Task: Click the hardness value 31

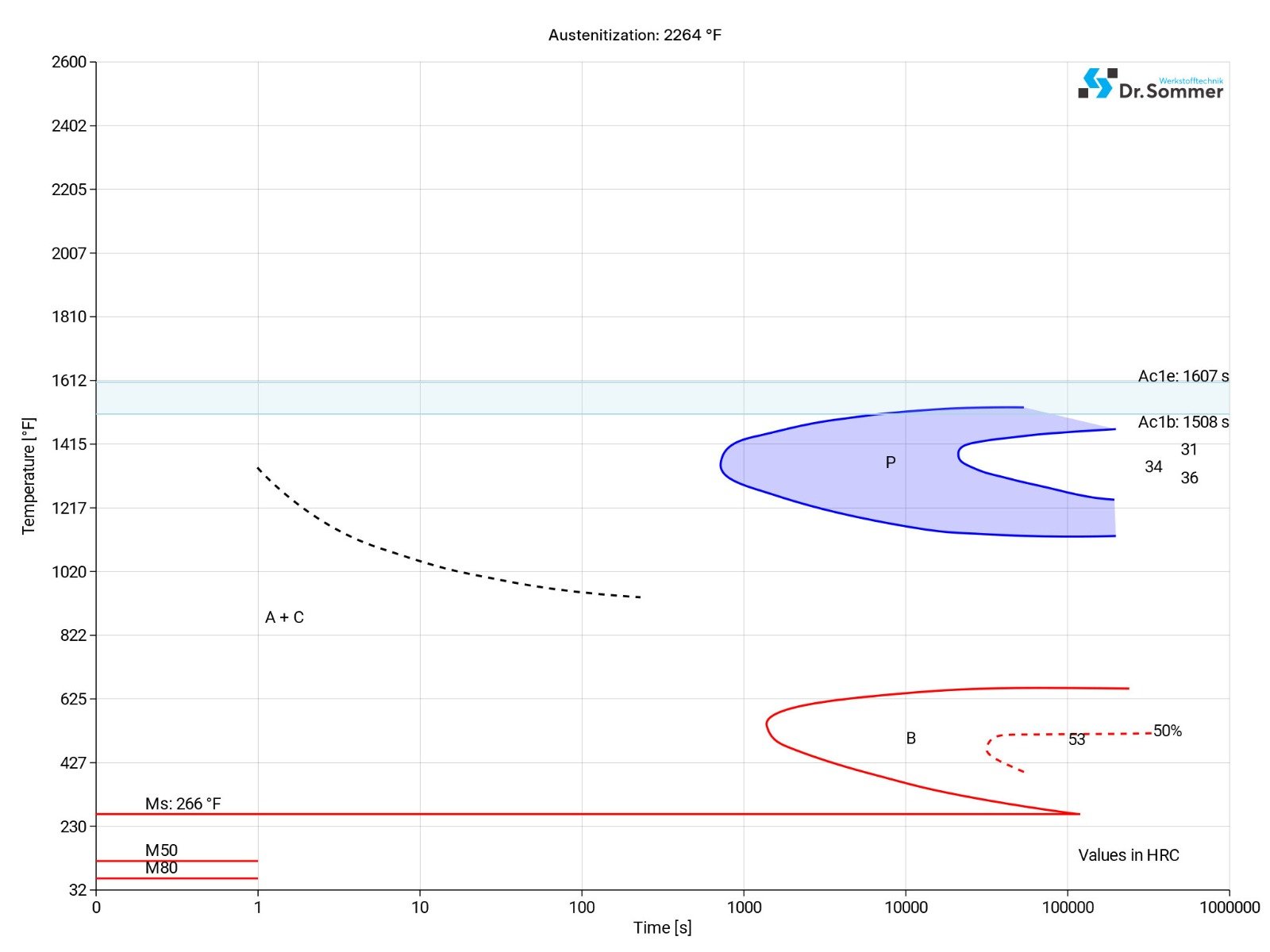Action: click(1189, 450)
